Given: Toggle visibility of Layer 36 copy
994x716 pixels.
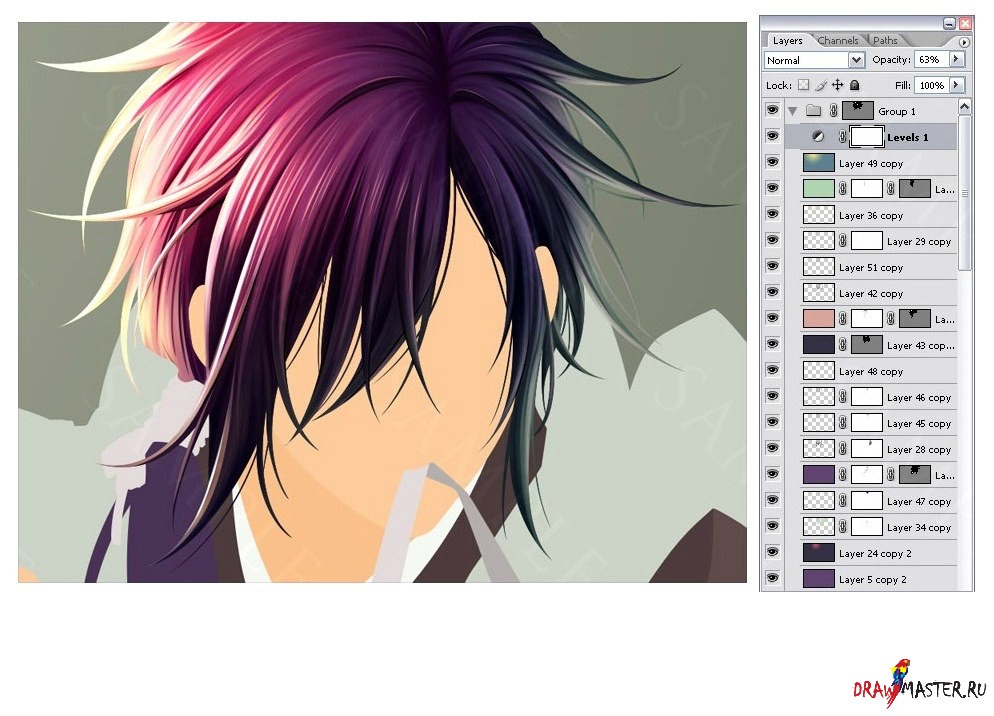Looking at the screenshot, I should point(772,214).
